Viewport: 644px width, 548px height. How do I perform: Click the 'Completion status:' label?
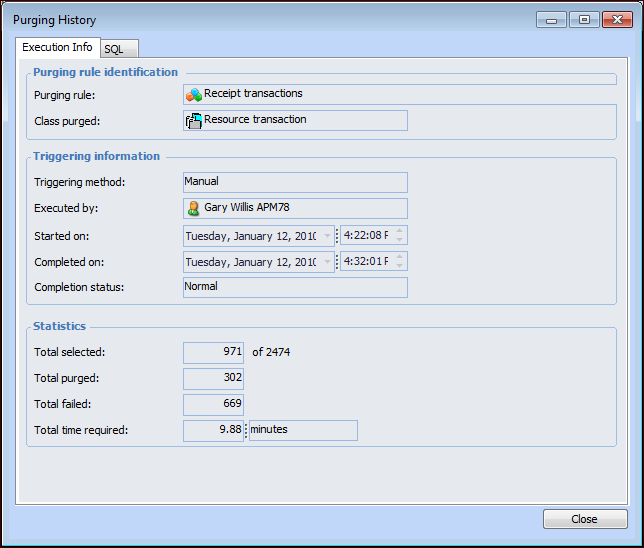pos(79,287)
